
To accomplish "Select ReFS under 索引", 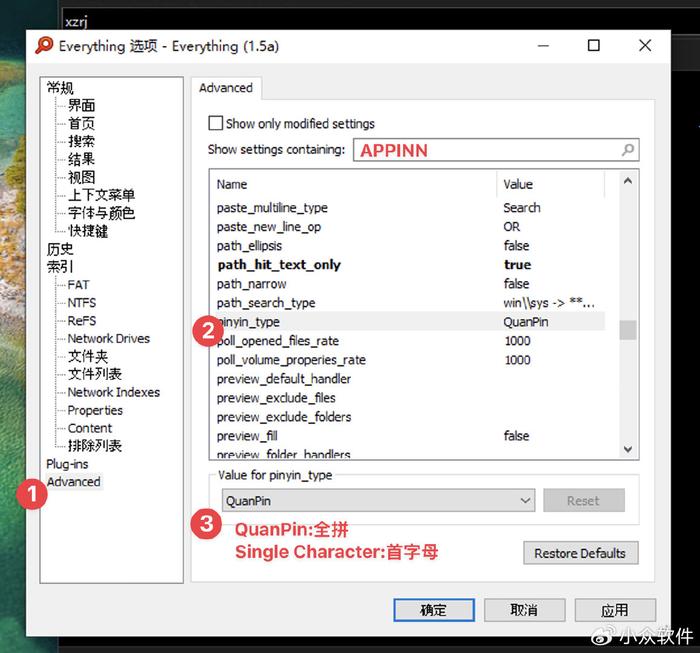I will (82, 320).
